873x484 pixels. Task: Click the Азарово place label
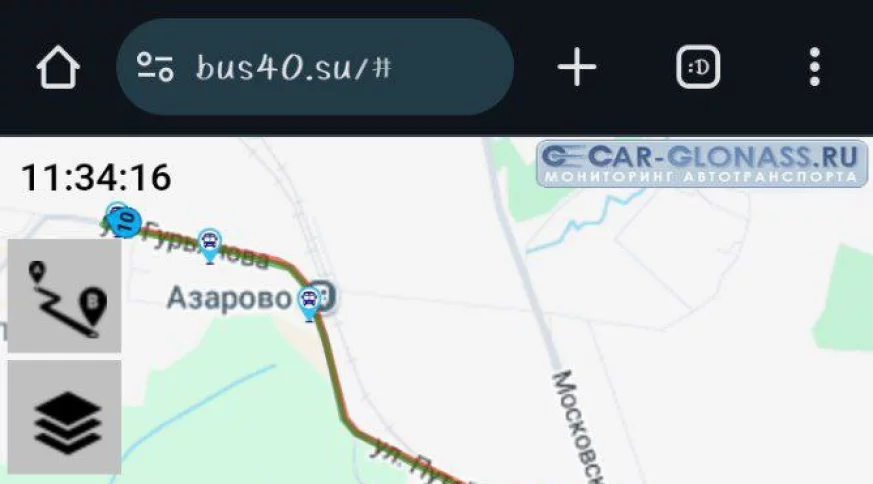pyautogui.click(x=229, y=297)
